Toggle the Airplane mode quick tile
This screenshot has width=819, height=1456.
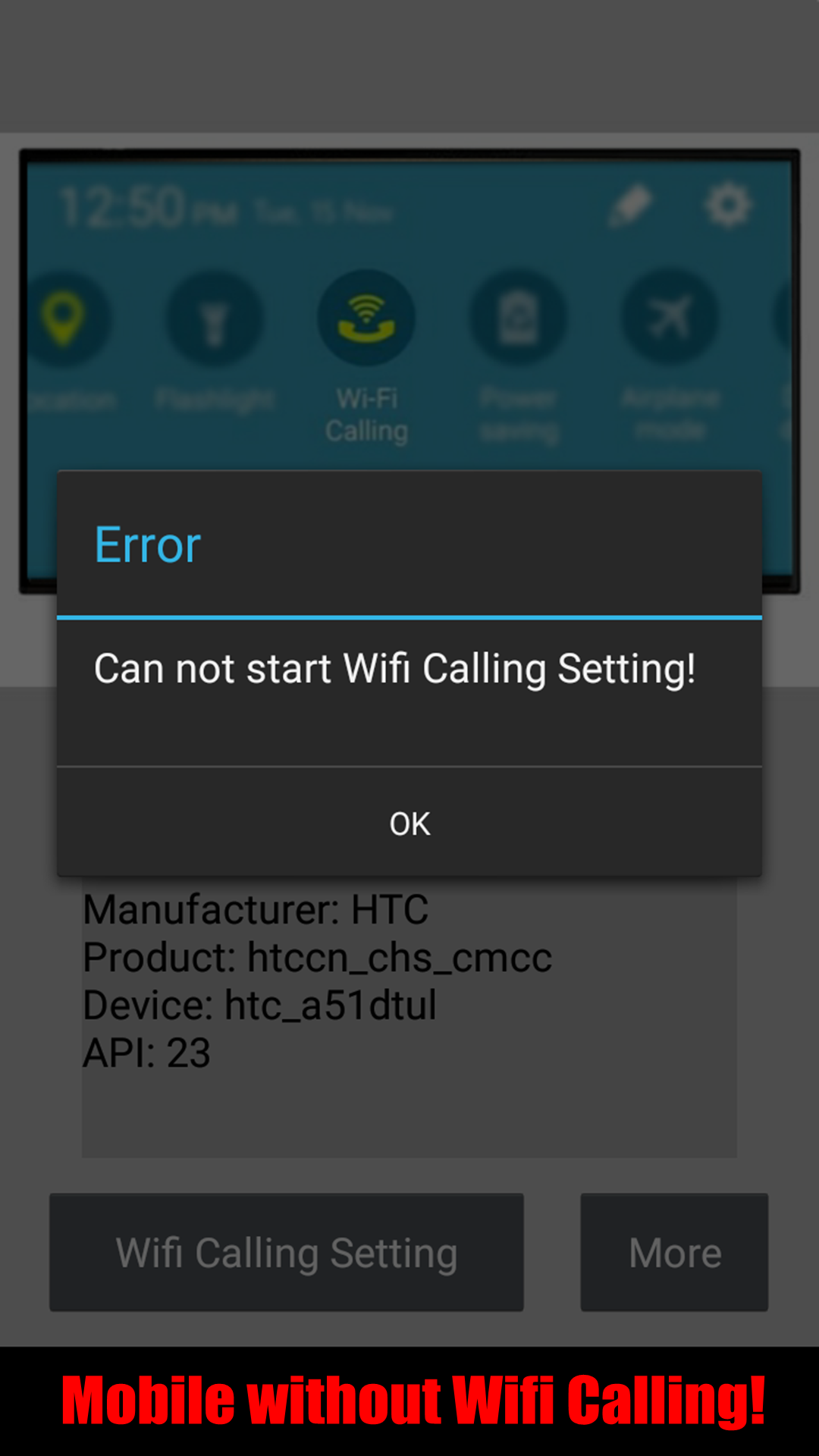[670, 317]
